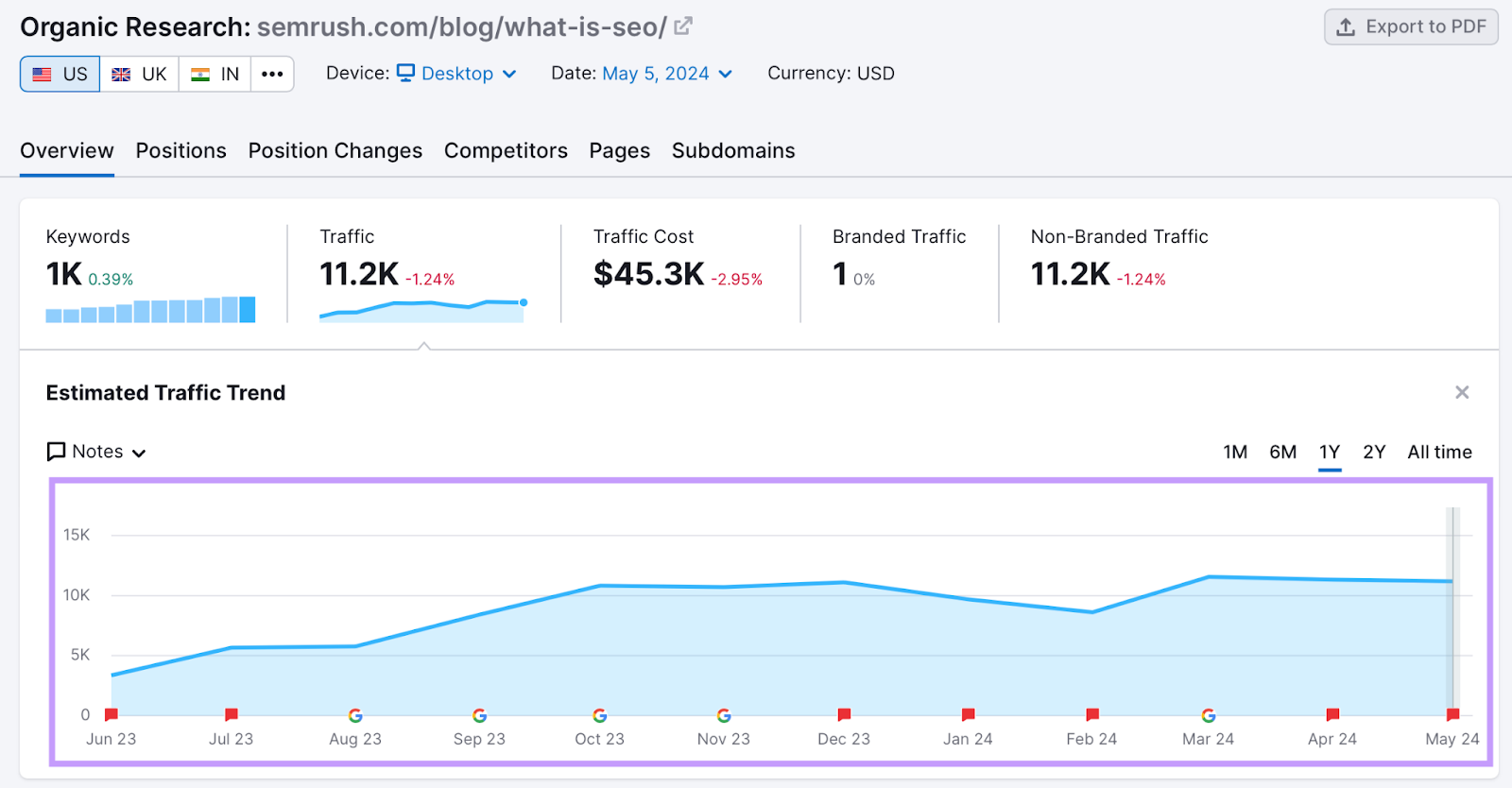Set chart range to 6M
This screenshot has width=1512, height=788.
click(1282, 452)
